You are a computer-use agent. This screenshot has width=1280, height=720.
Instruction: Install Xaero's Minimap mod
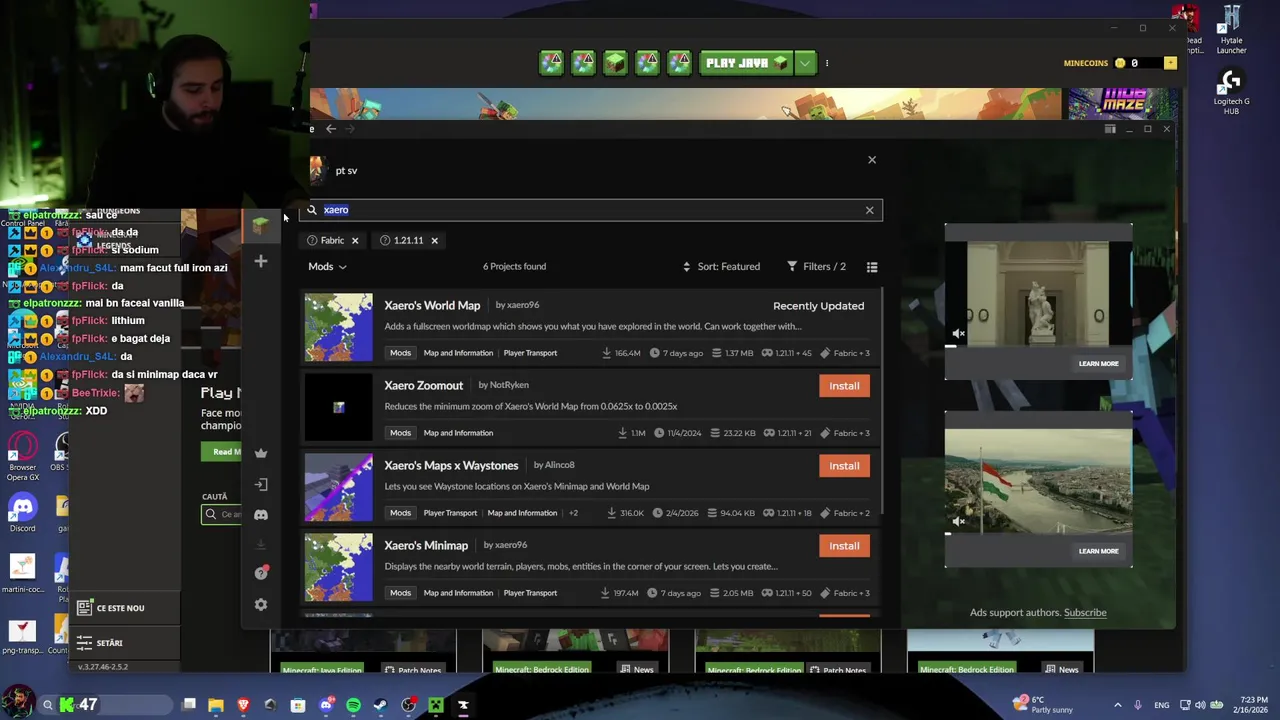(844, 546)
